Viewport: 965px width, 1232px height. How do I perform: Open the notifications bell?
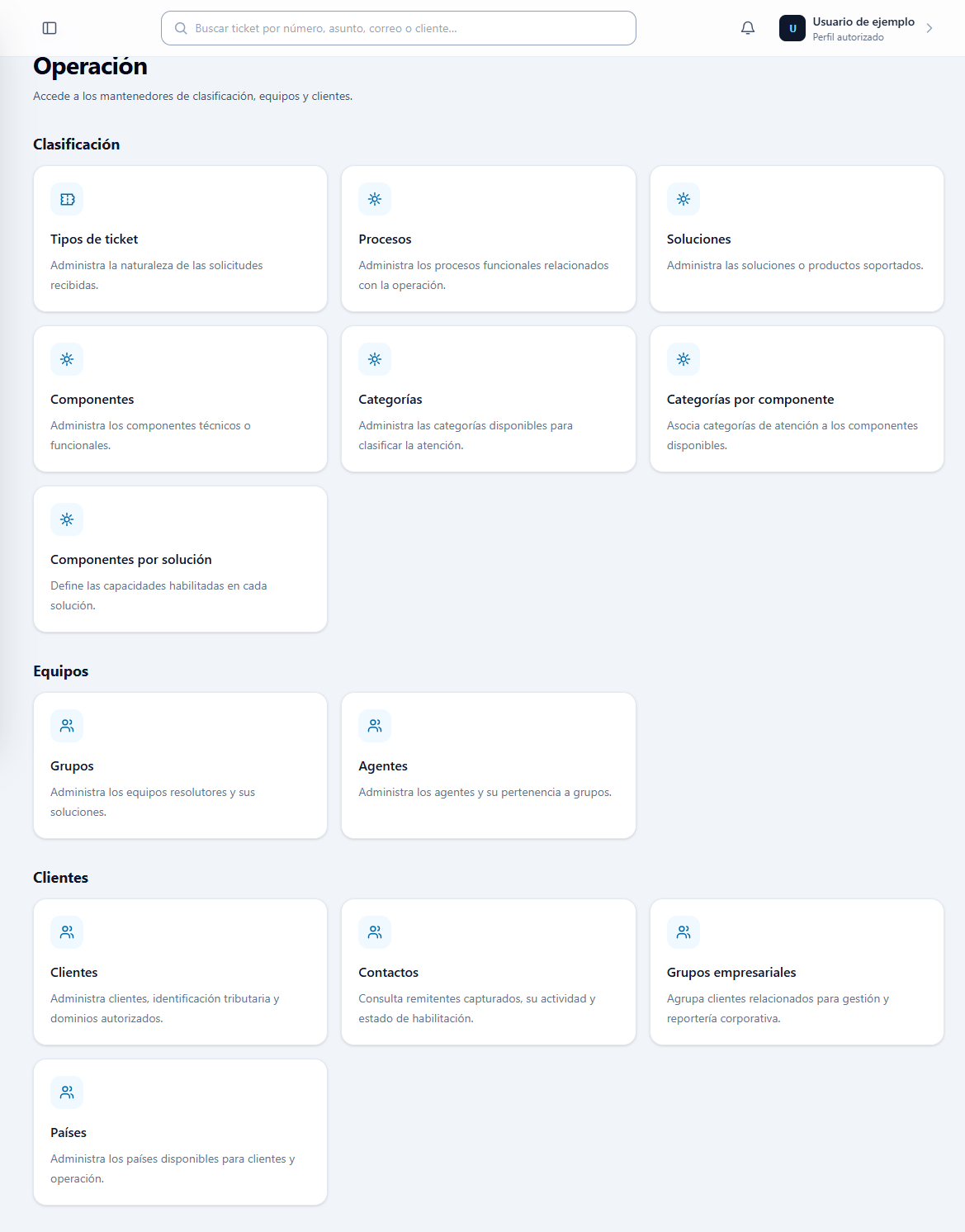coord(748,28)
